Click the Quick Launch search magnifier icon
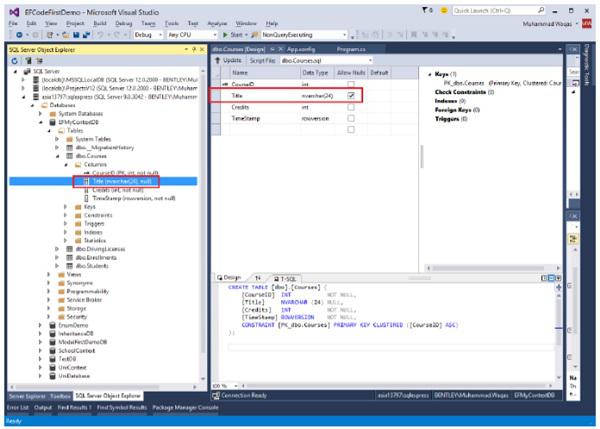This screenshot has width=600, height=429. coord(541,8)
